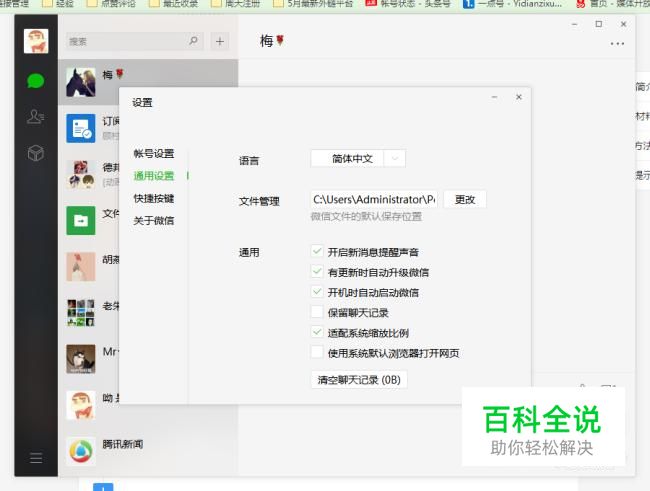Open the 文件传输助手 green folder icon

coord(81,221)
